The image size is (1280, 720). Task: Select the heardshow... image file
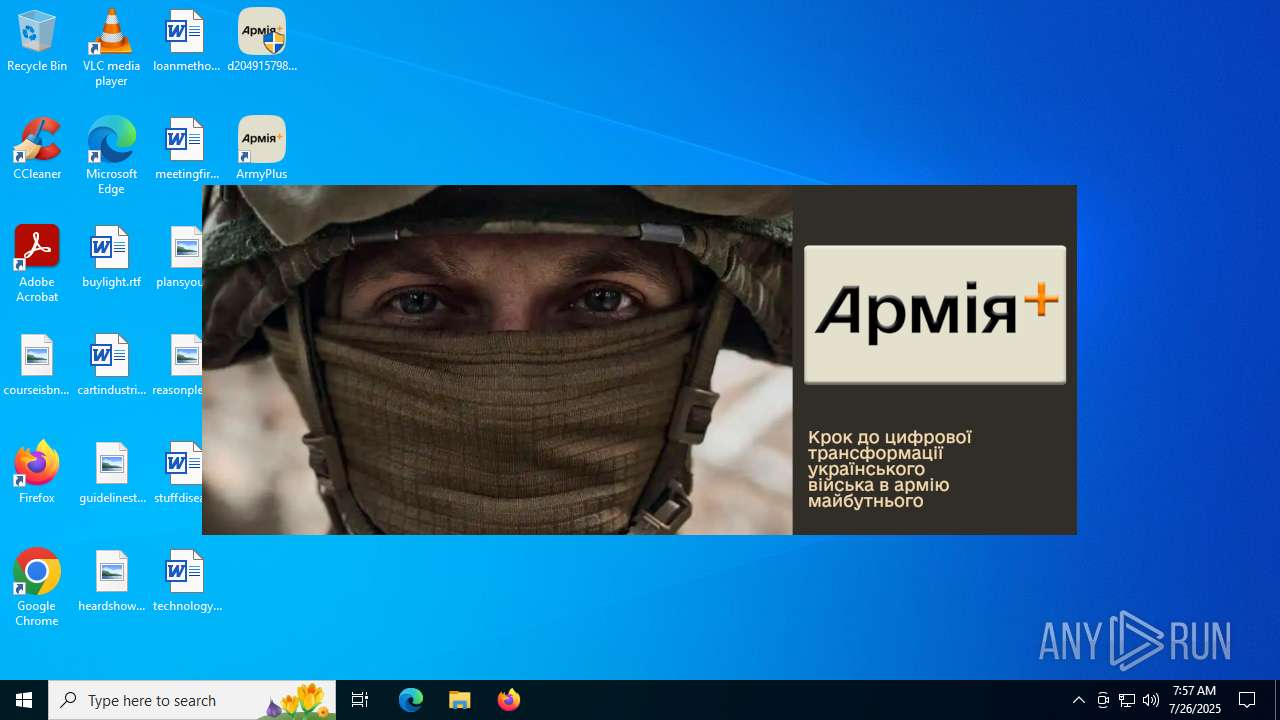(111, 582)
